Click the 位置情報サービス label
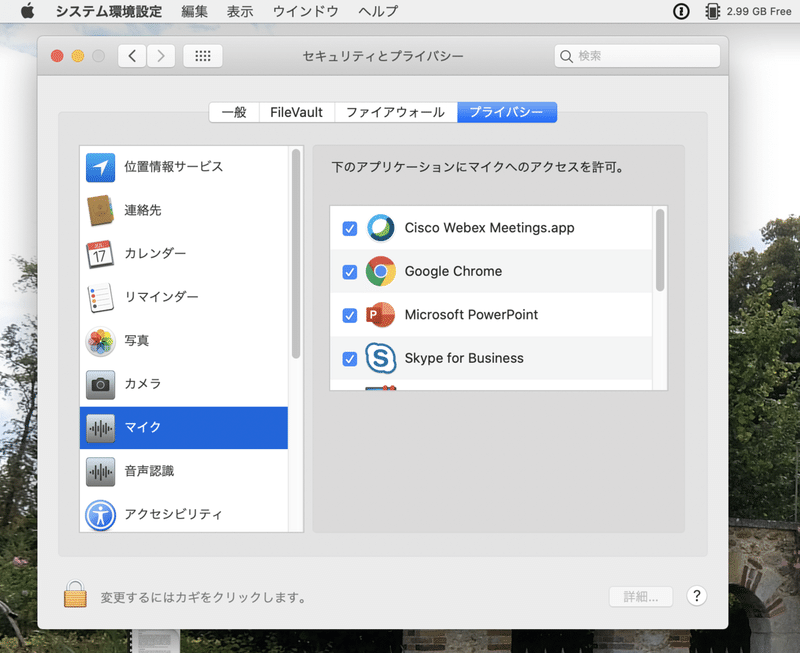 [174, 167]
